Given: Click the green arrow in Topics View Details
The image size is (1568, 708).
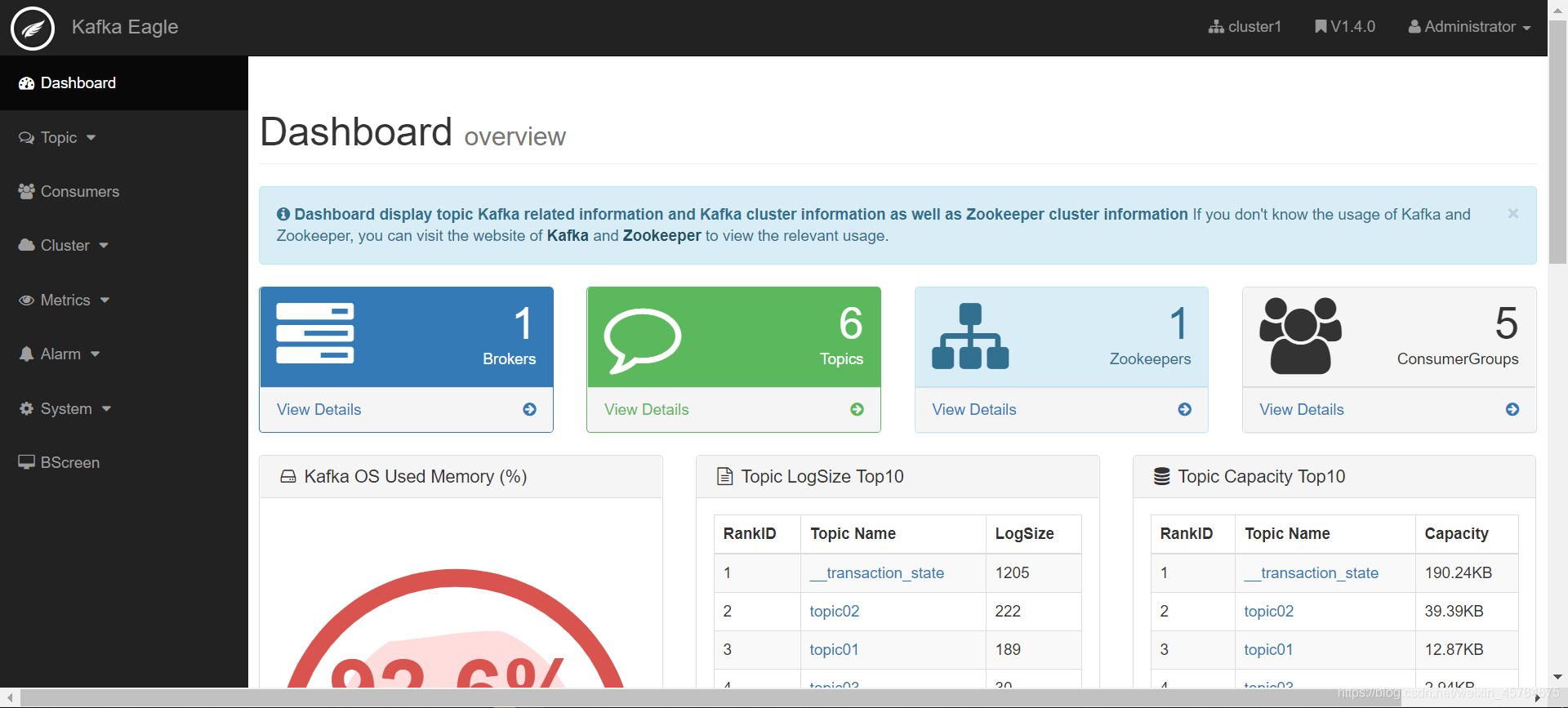Looking at the screenshot, I should pos(857,410).
